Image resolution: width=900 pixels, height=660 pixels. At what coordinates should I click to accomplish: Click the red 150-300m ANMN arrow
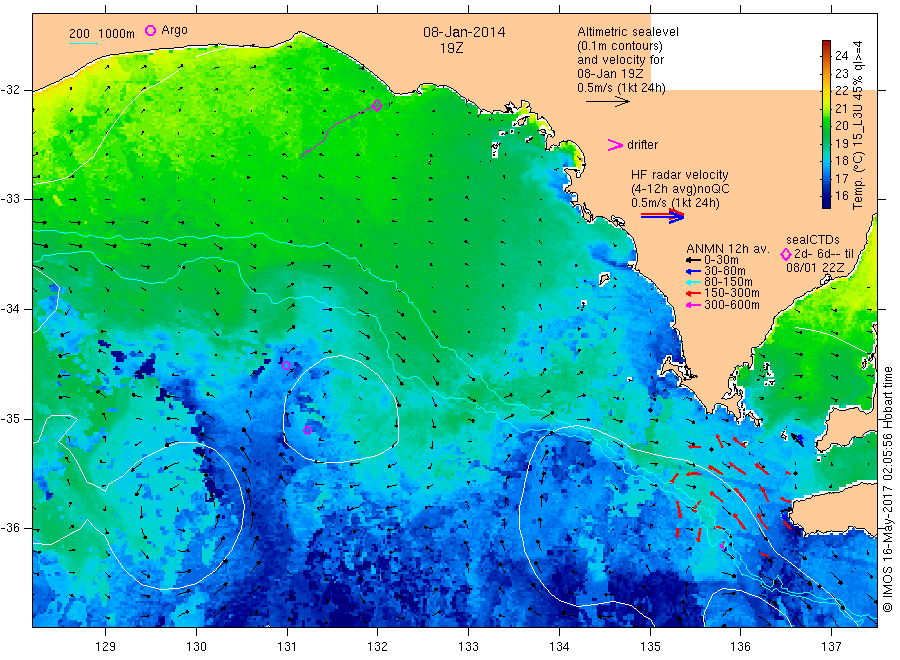tap(693, 294)
